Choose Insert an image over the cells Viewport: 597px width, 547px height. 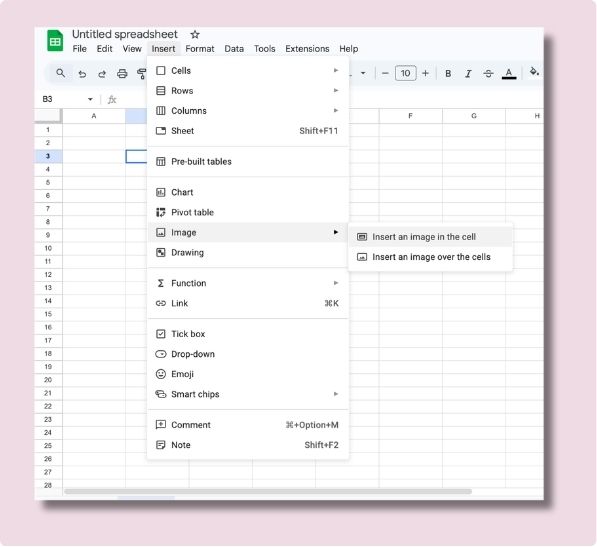[x=431, y=257]
